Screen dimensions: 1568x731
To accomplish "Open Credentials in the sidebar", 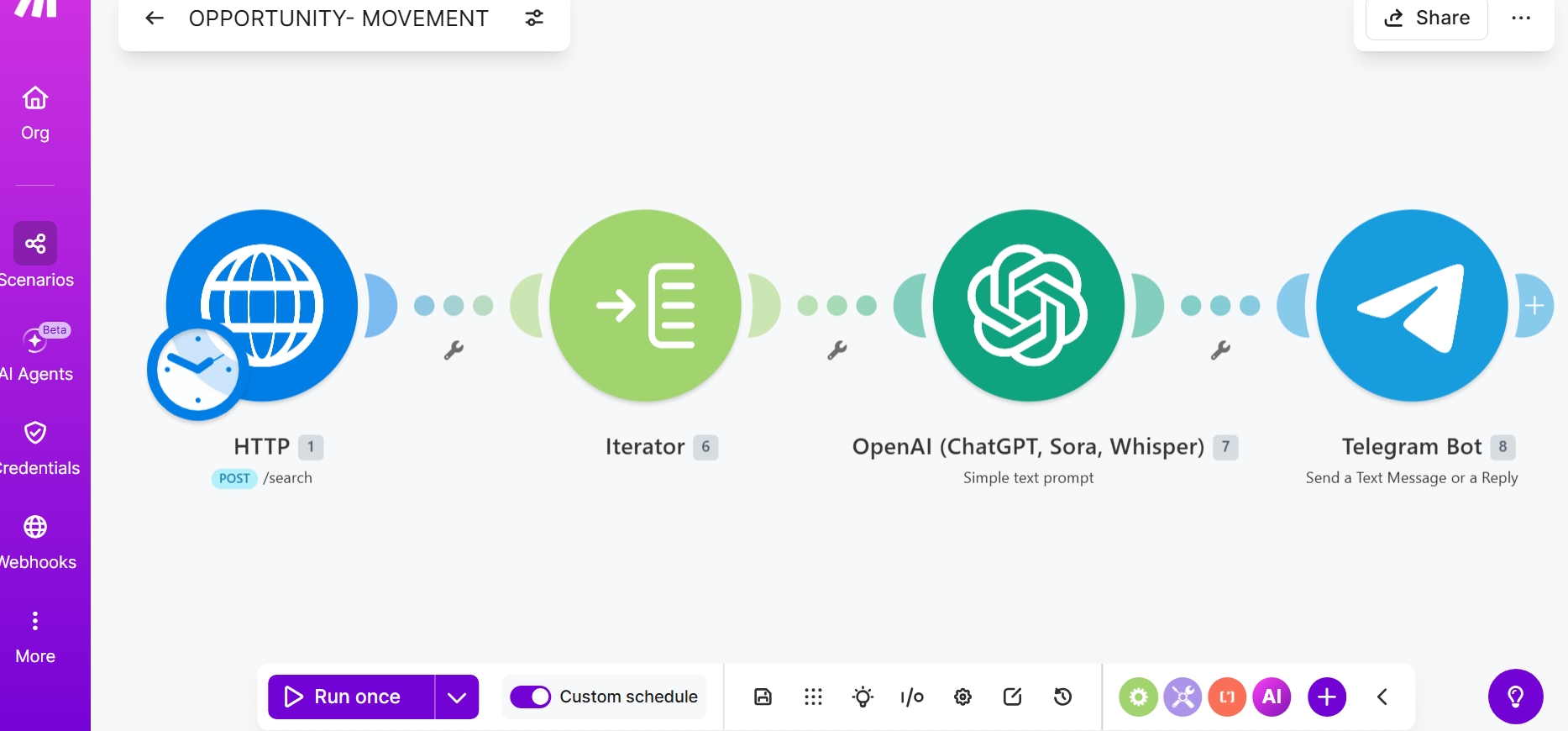I will pyautogui.click(x=35, y=449).
